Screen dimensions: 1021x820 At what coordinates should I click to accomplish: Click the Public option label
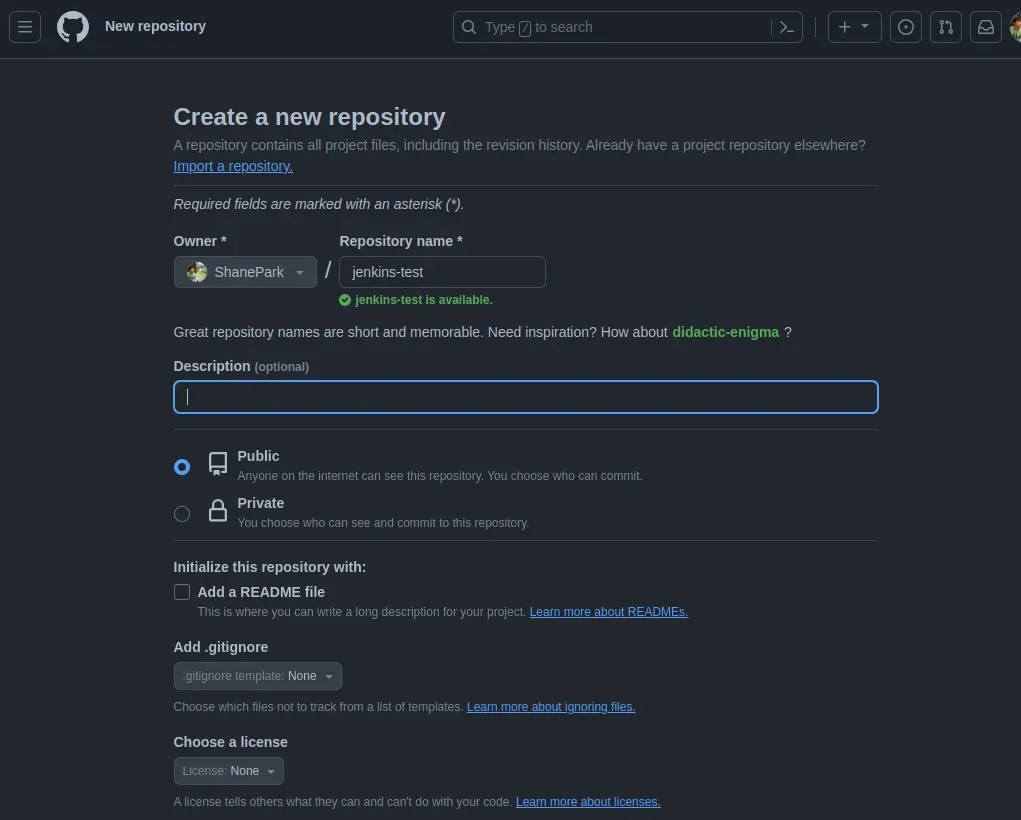259,456
